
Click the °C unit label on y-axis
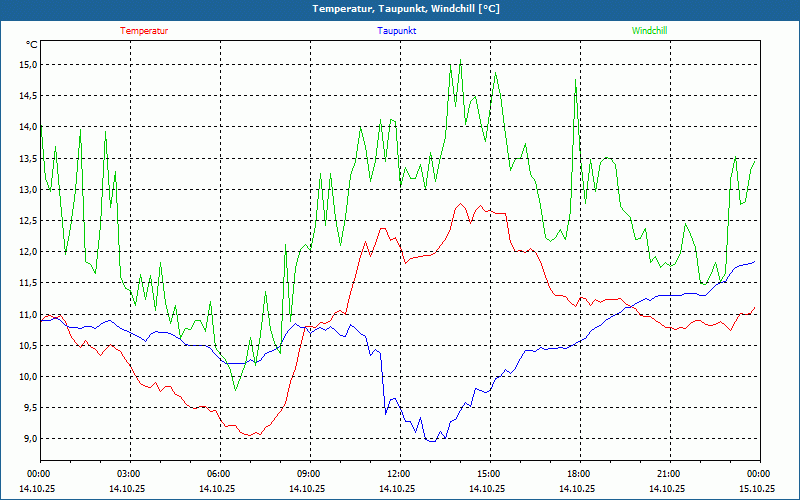click(32, 45)
